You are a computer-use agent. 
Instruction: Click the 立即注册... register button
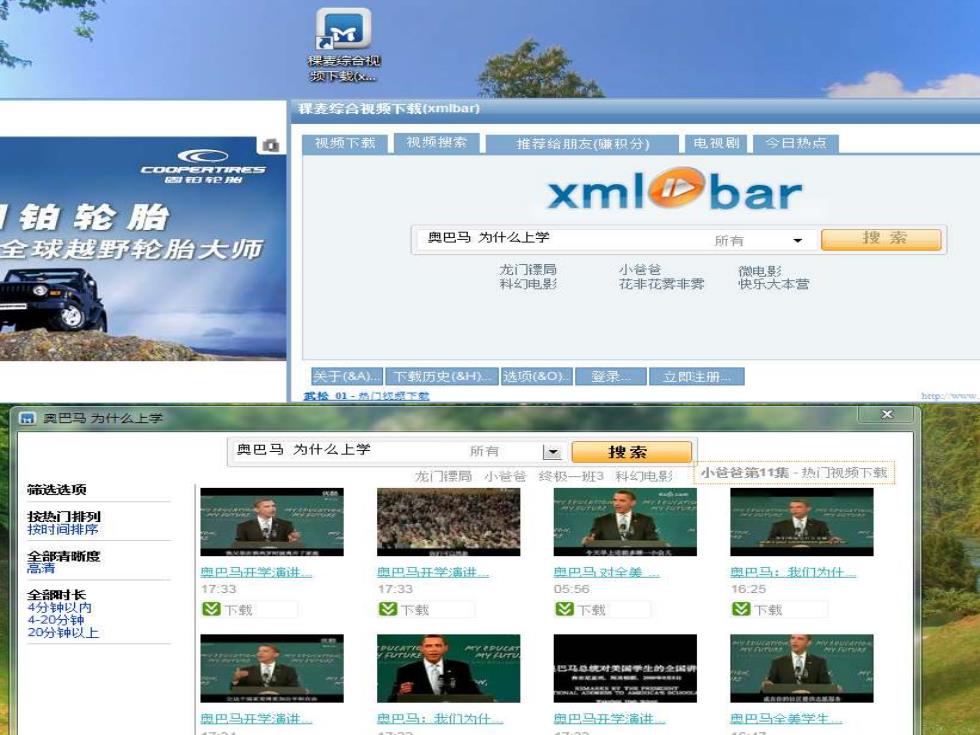point(697,376)
